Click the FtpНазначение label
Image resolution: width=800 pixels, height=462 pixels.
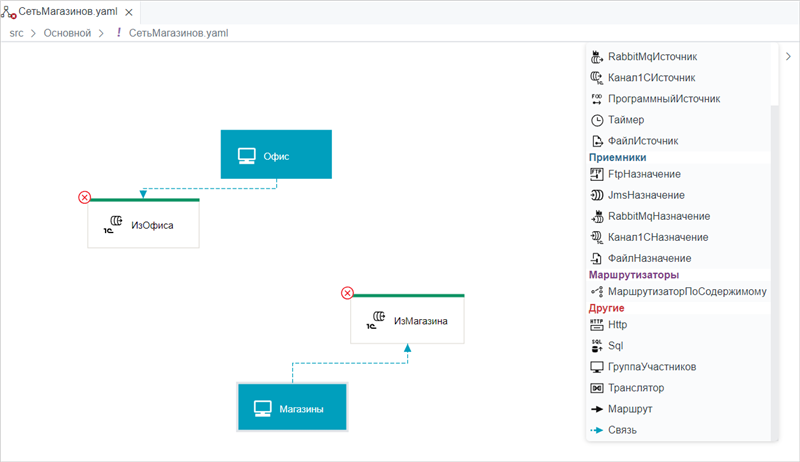[644, 174]
